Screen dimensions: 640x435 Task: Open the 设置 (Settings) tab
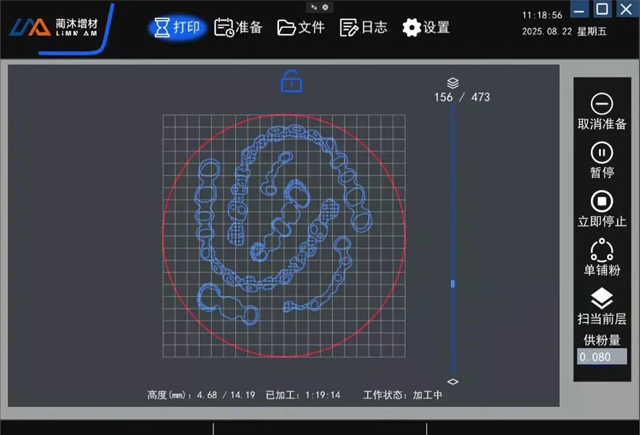tap(426, 27)
